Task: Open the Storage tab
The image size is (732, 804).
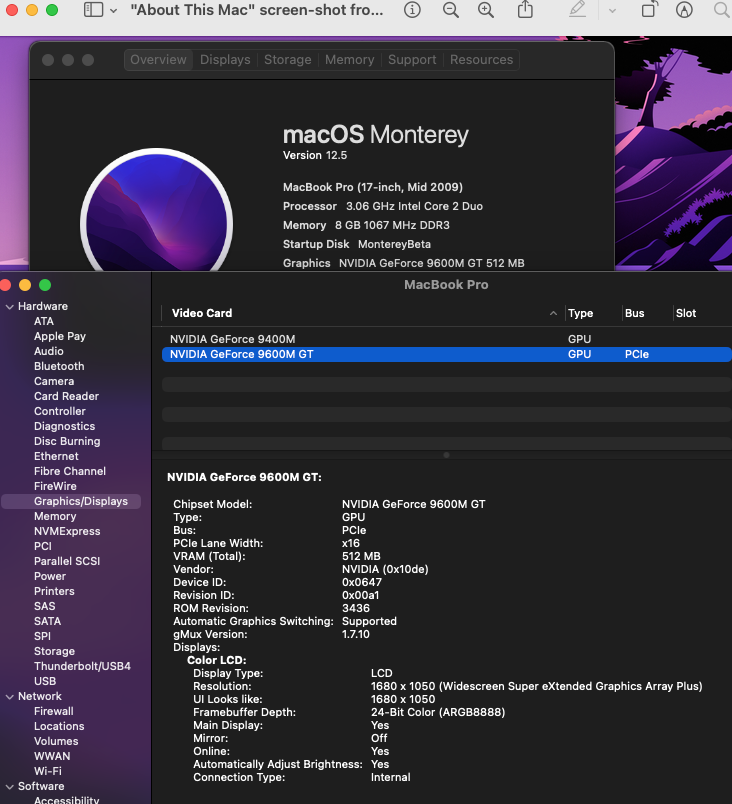Action: pos(288,59)
